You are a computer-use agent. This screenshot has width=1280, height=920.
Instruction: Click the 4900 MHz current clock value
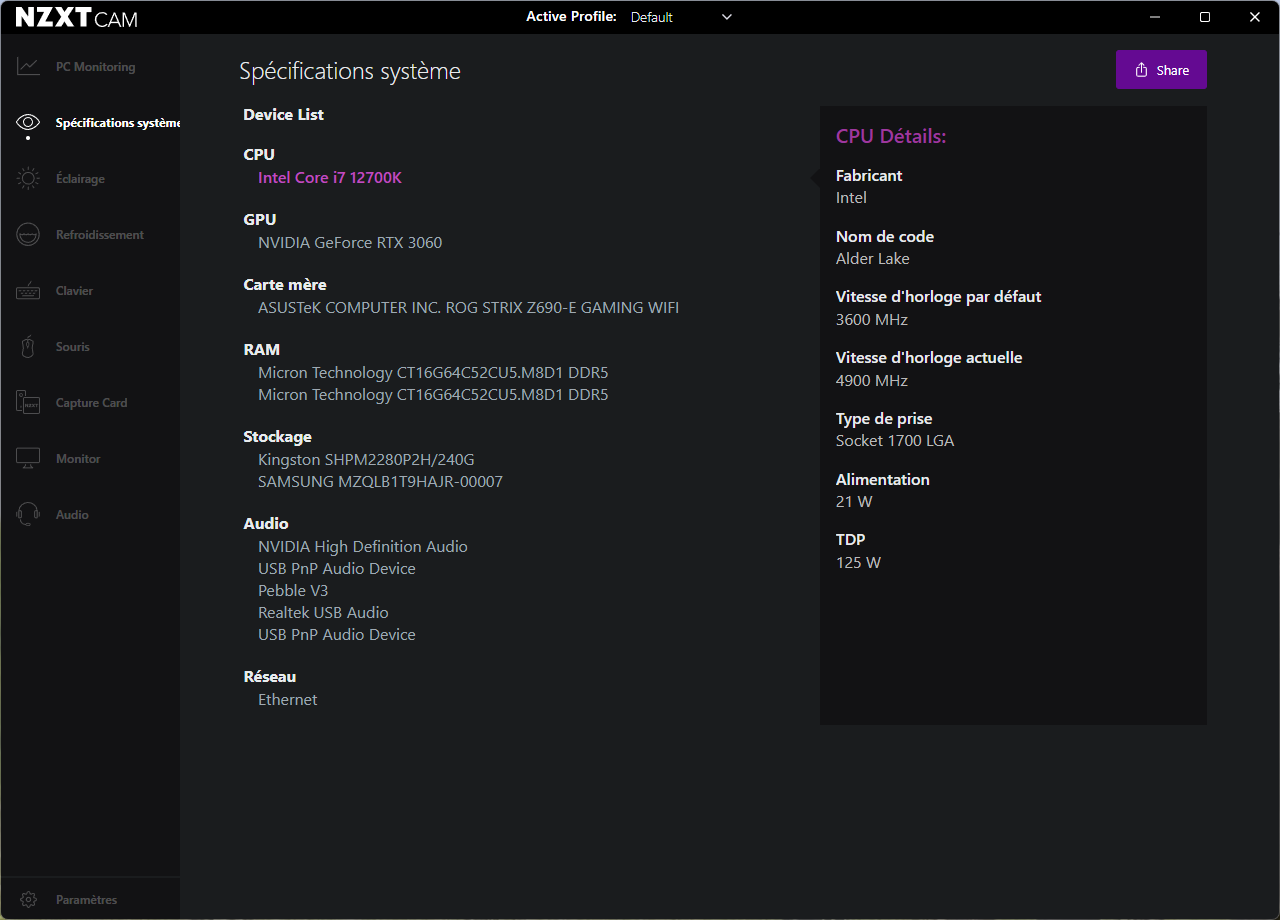(872, 381)
